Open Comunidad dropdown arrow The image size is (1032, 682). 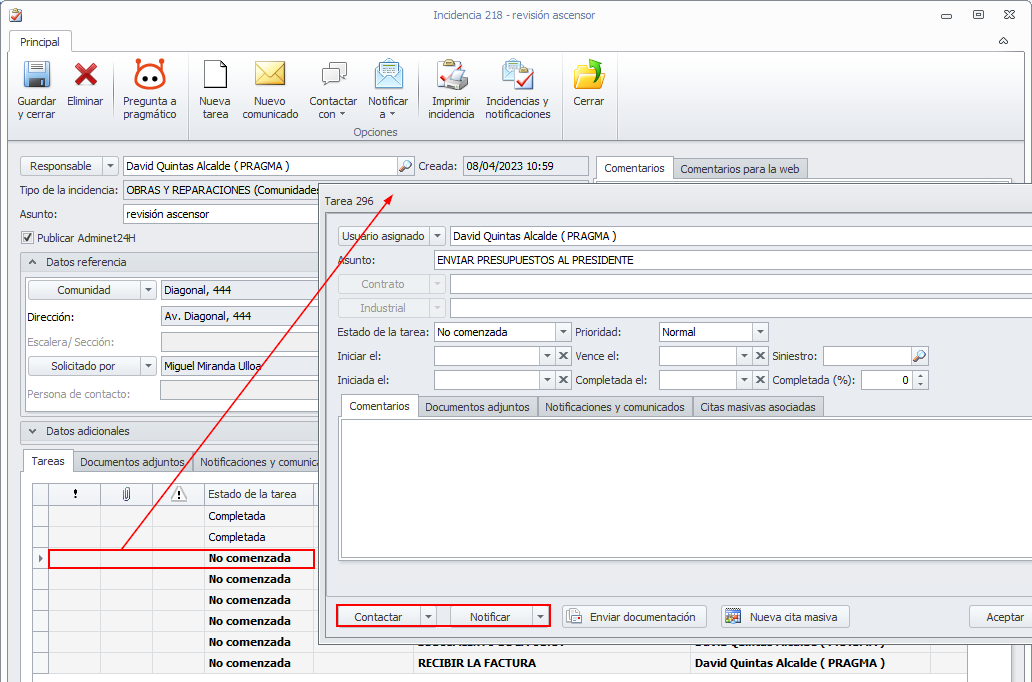click(148, 290)
